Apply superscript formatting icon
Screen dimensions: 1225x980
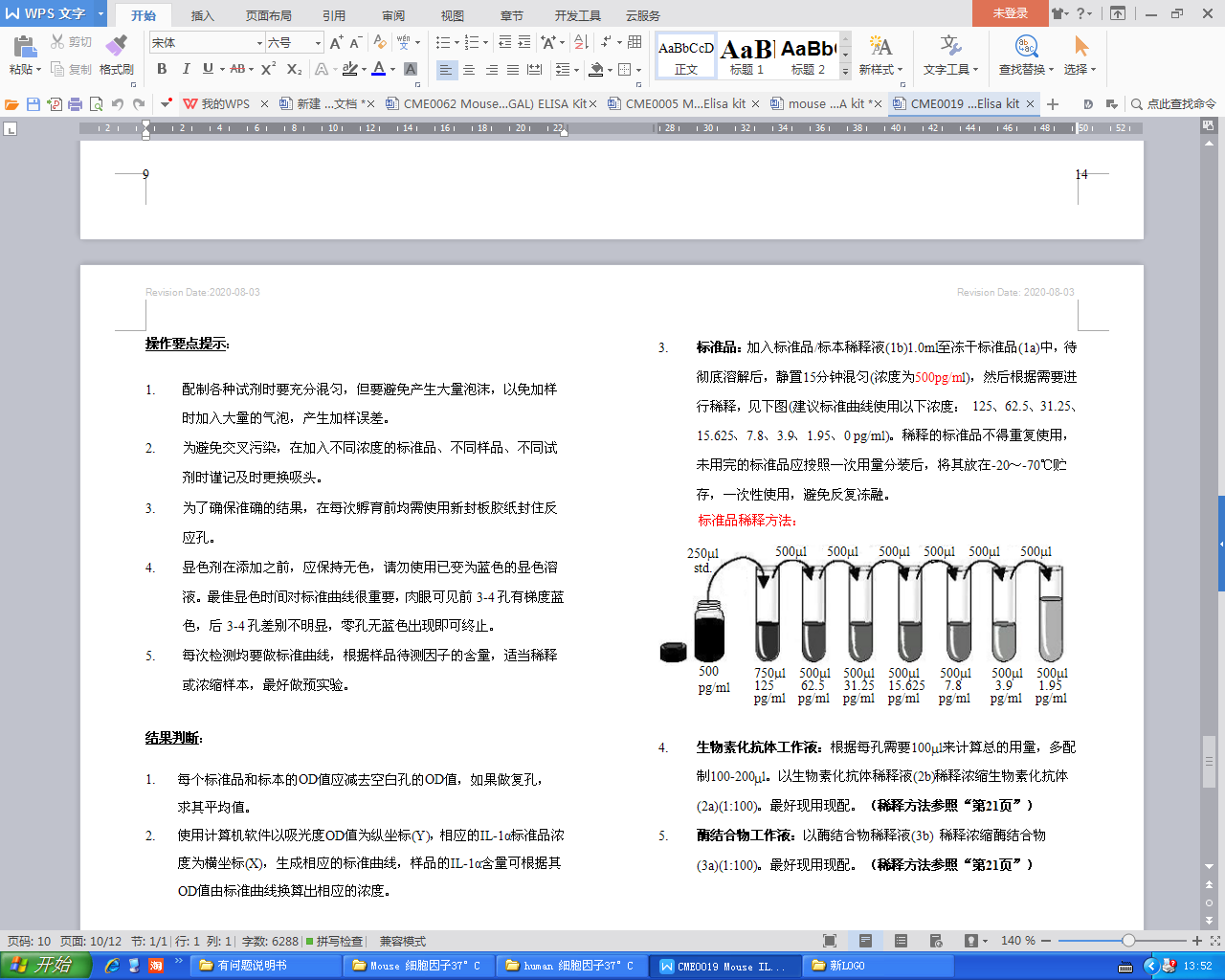(x=268, y=69)
